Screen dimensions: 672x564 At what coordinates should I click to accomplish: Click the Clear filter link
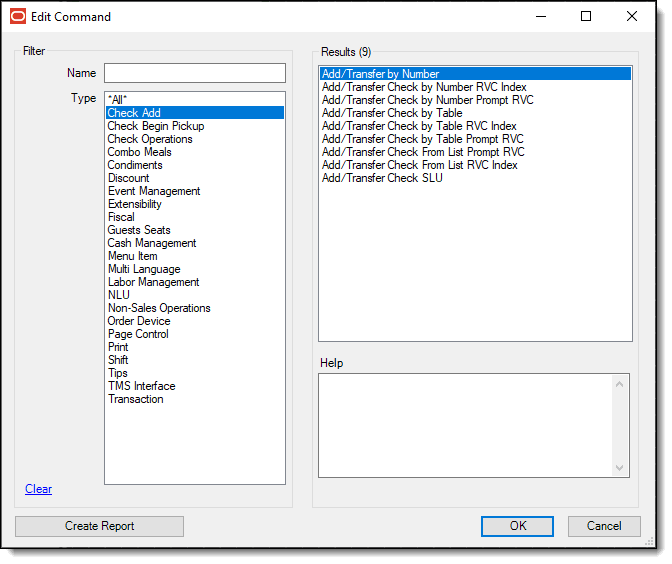[x=38, y=489]
